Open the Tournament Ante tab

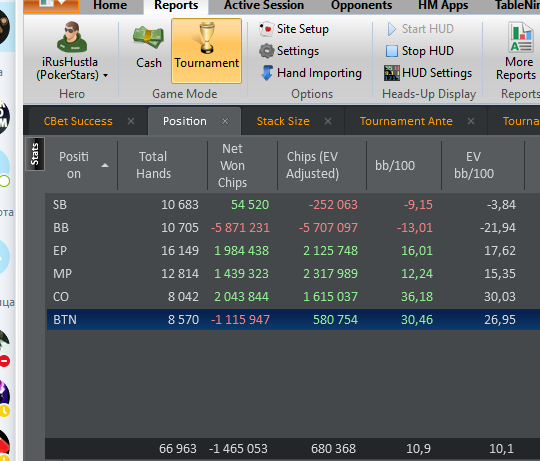406,121
